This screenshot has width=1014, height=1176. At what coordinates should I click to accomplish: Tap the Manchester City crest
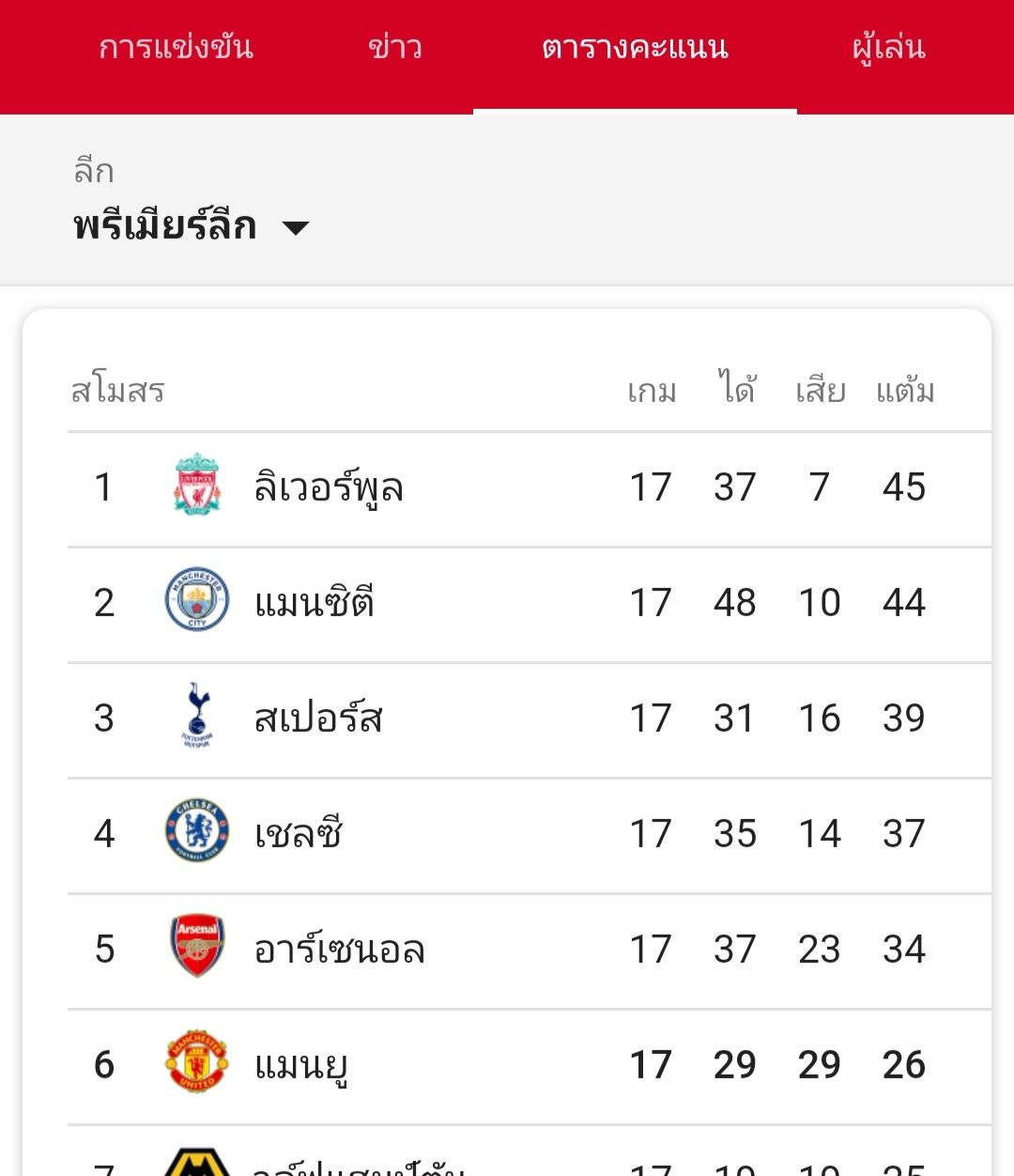point(197,599)
